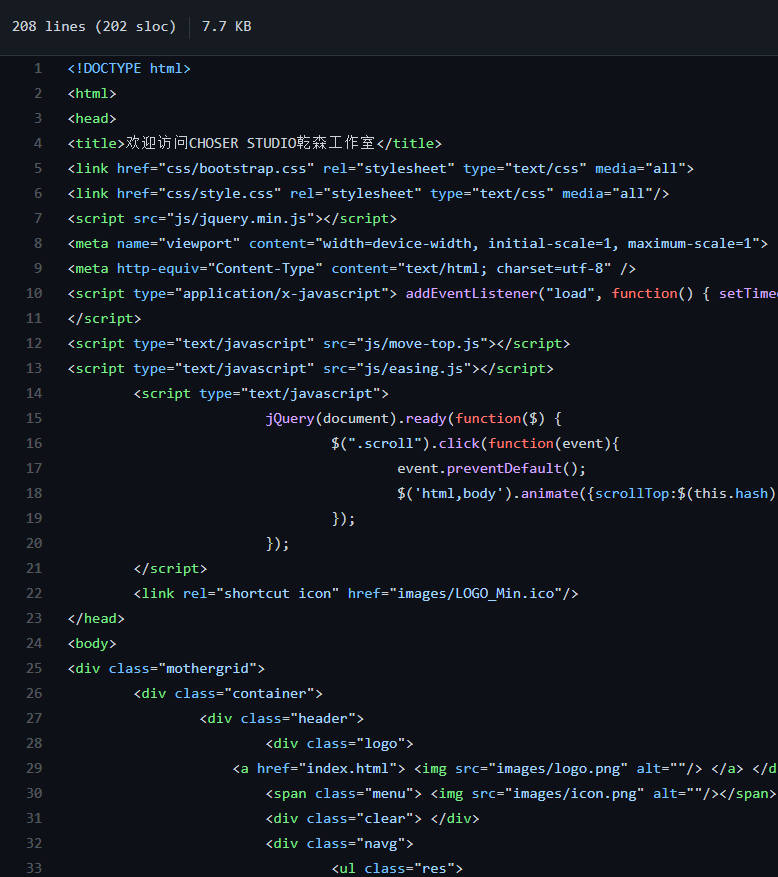Click the "208 lines (202 sloc)" file info
This screenshot has height=877, width=778.
pos(94,26)
